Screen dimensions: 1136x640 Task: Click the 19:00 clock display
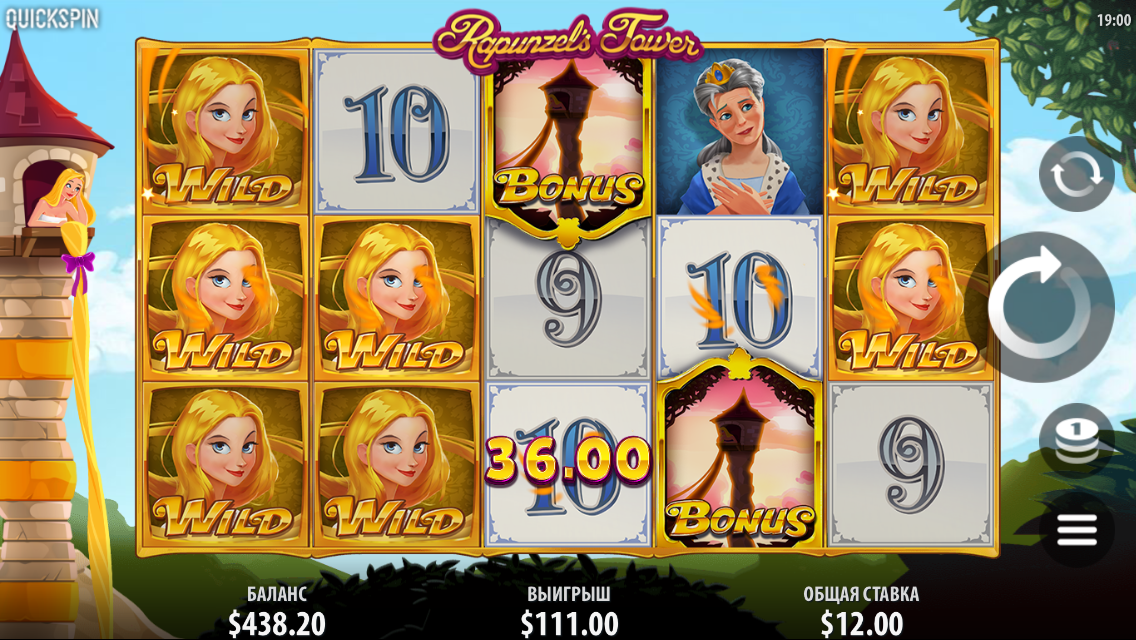pos(1114,20)
